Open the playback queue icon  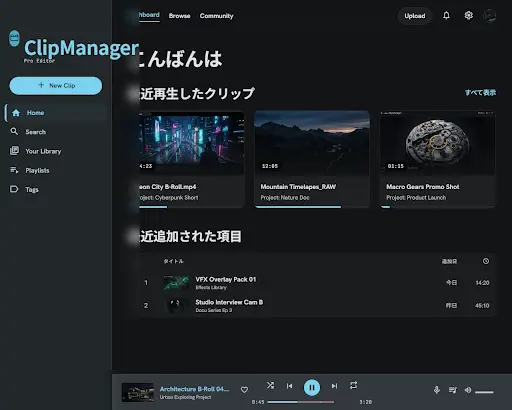[452, 390]
